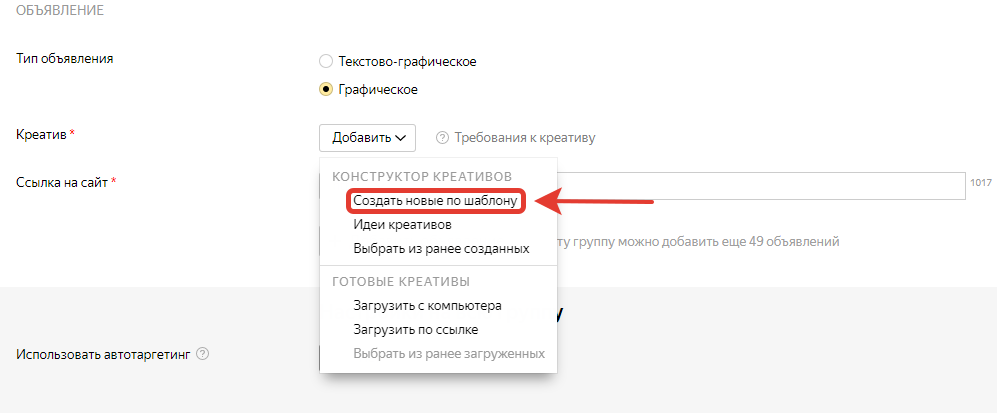Choose Создать новые по шаблону
Viewport: 997px width, 413px height.
click(x=436, y=201)
